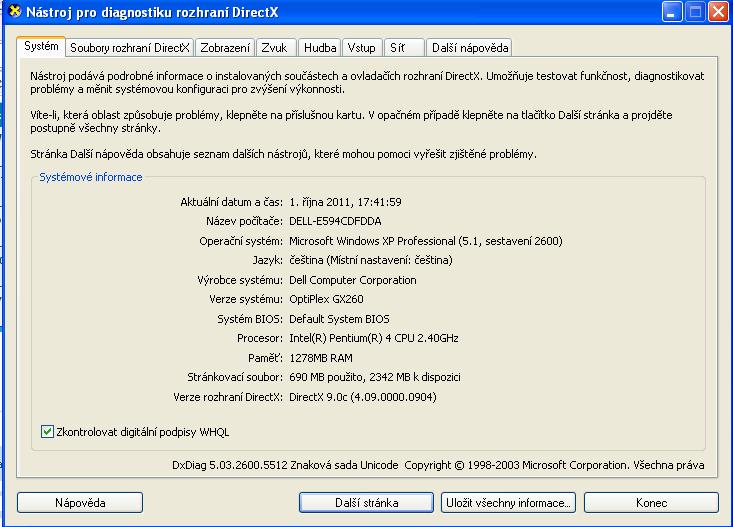The image size is (733, 527).
Task: Click the Výrobce systému label
Action: click(240, 280)
